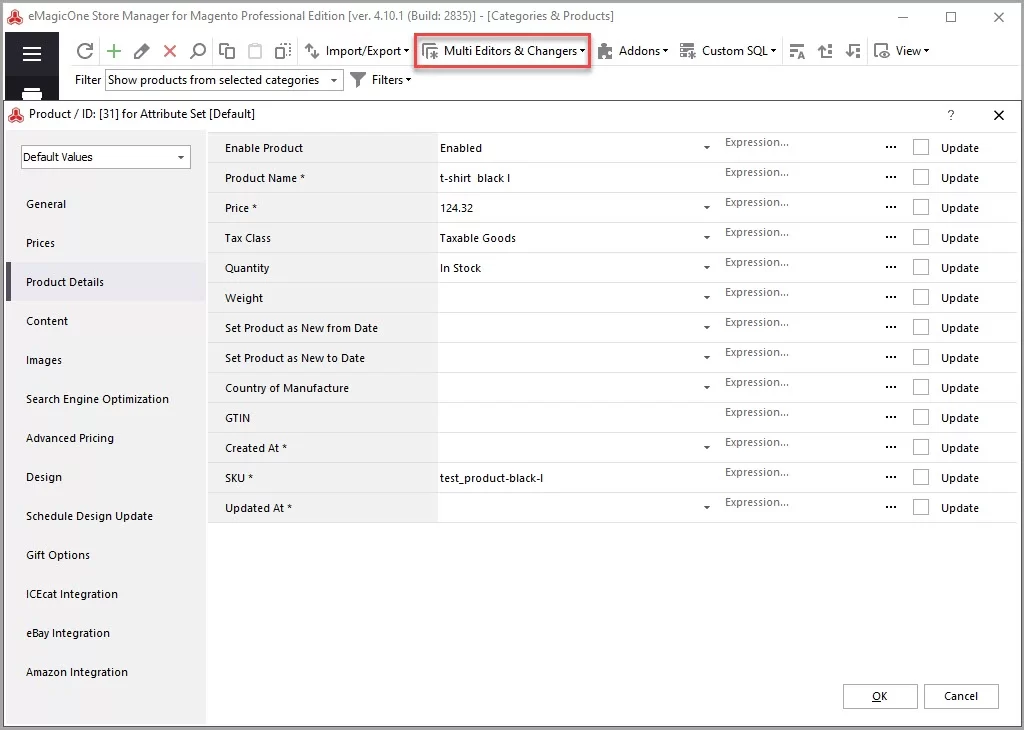Click the magnifier Search icon
The width and height of the screenshot is (1024, 730).
(x=198, y=51)
